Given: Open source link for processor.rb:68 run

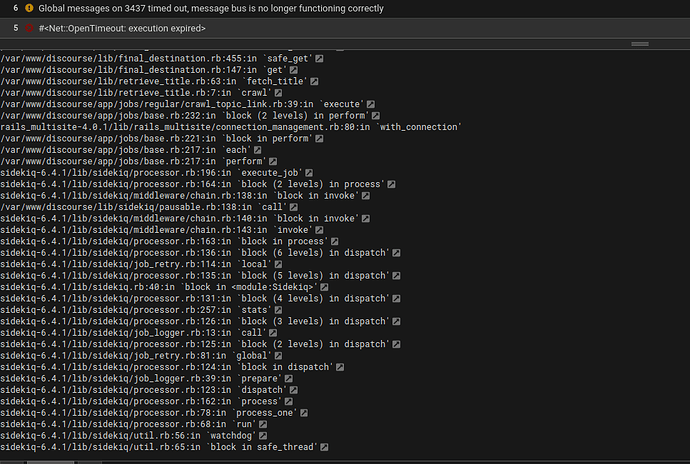Looking at the screenshot, I should click(x=263, y=425).
